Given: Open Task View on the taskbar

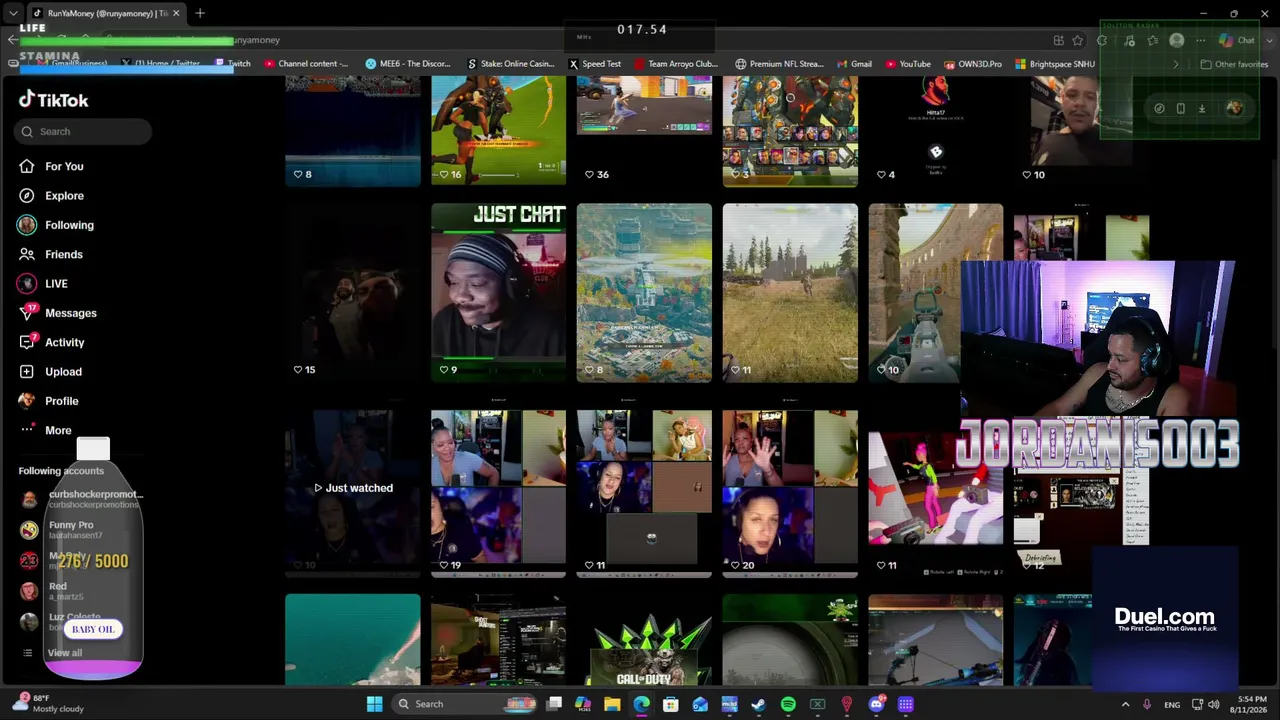Looking at the screenshot, I should tap(555, 704).
